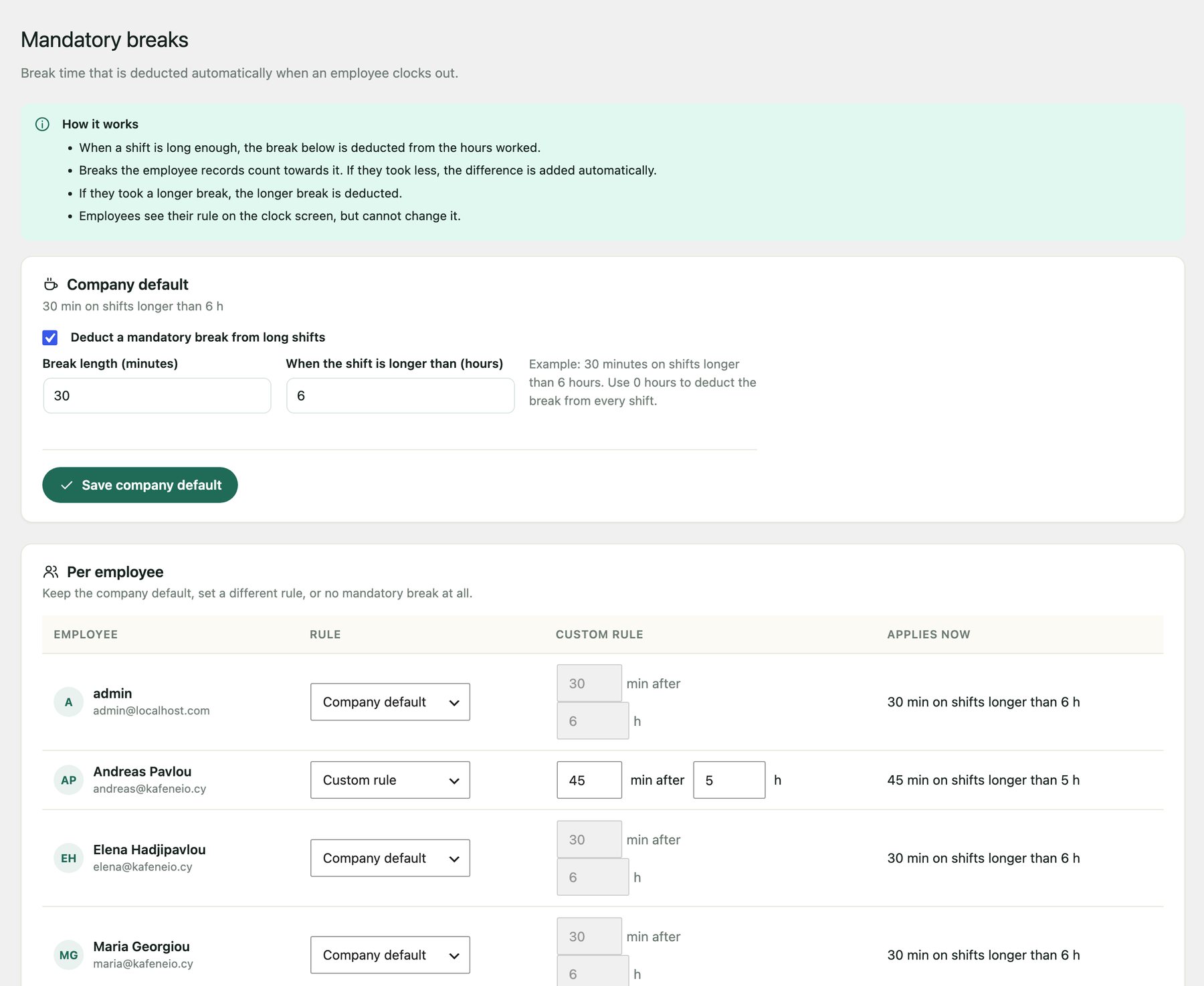Viewport: 1204px width, 986px height.
Task: Click the Company default section heading
Action: pos(128,284)
